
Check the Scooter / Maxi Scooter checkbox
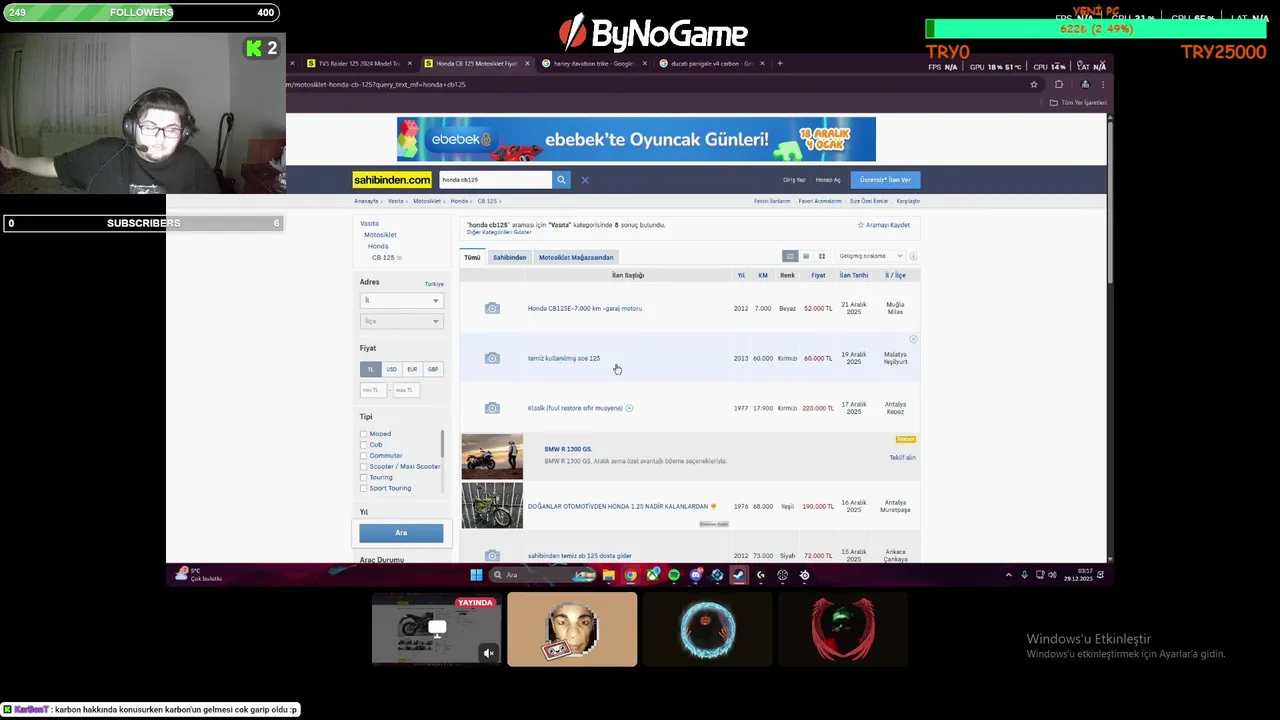coord(363,467)
